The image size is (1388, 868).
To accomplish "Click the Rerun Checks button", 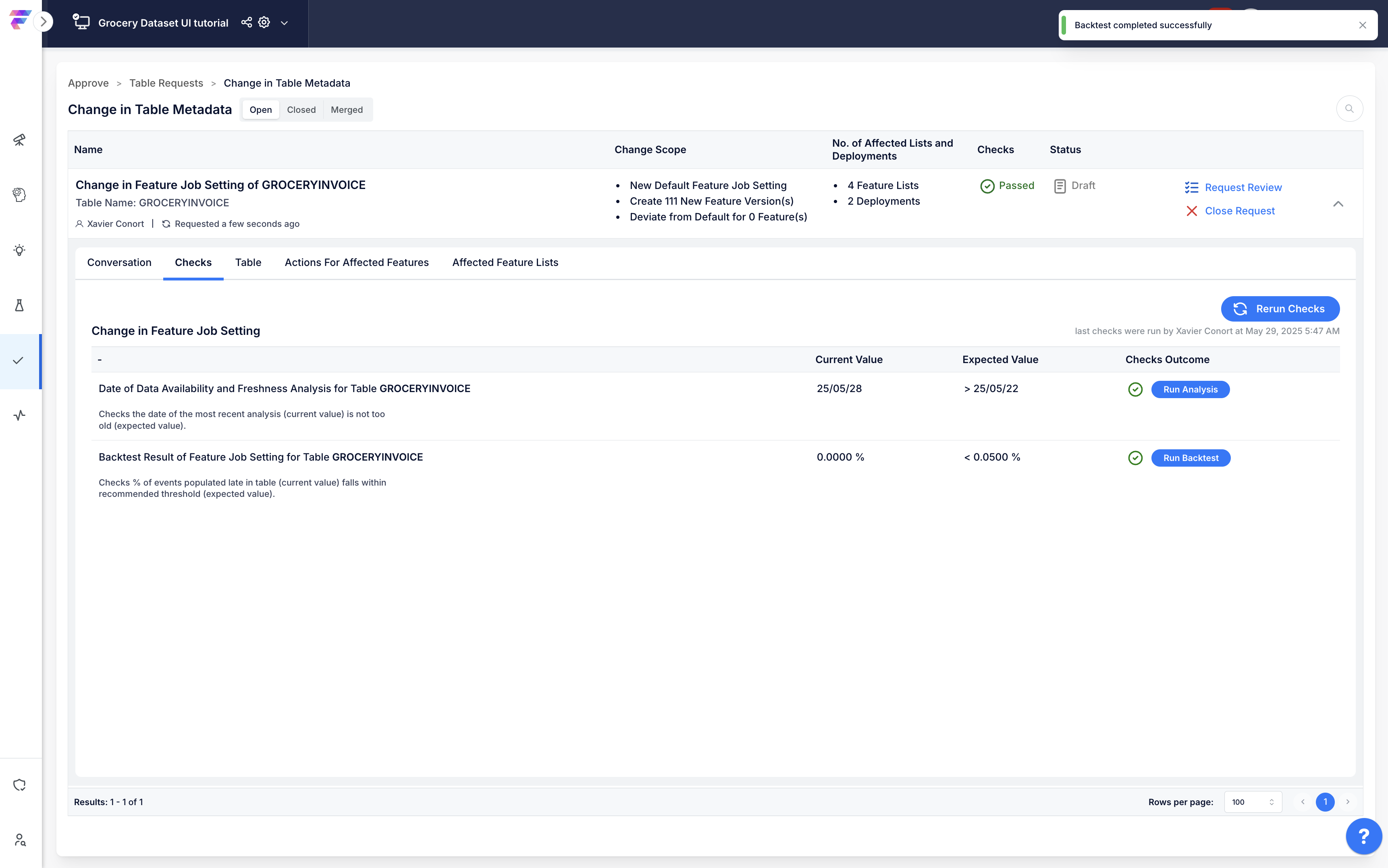I will (x=1280, y=309).
